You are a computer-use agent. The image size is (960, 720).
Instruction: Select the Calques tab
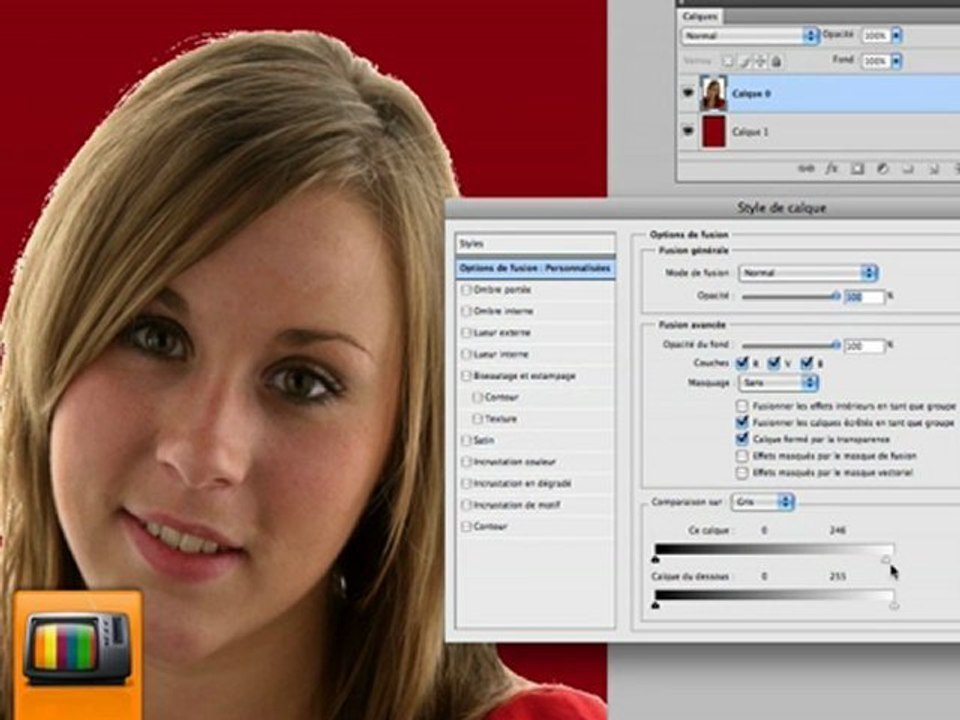[x=700, y=17]
